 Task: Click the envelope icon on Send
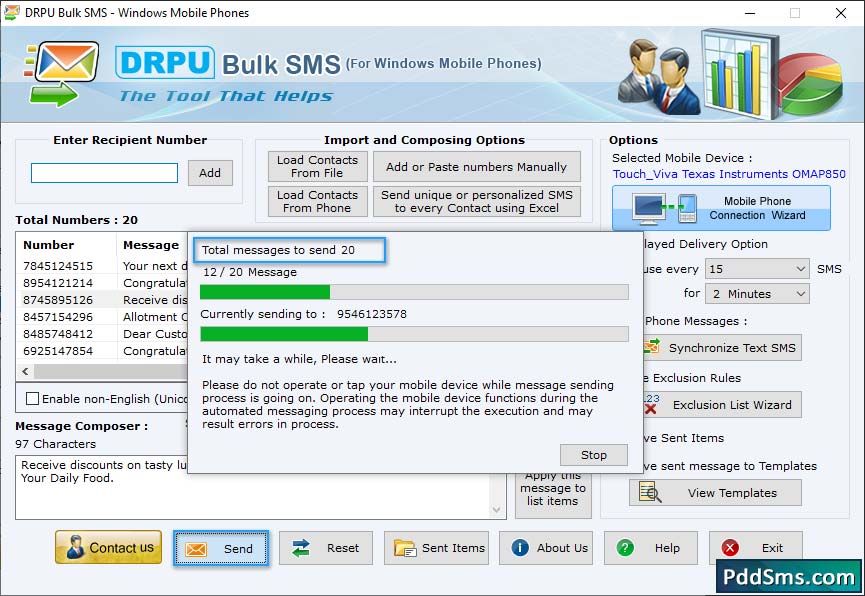click(196, 549)
